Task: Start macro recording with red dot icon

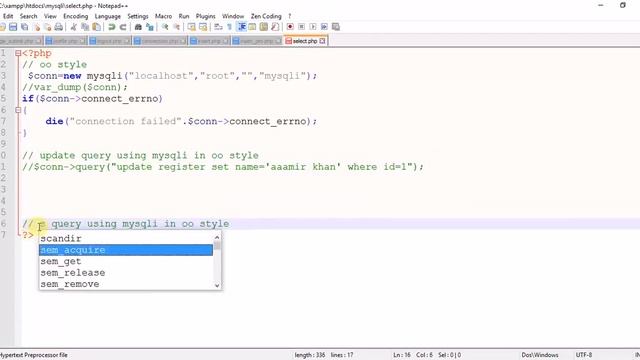Action: tap(290, 27)
